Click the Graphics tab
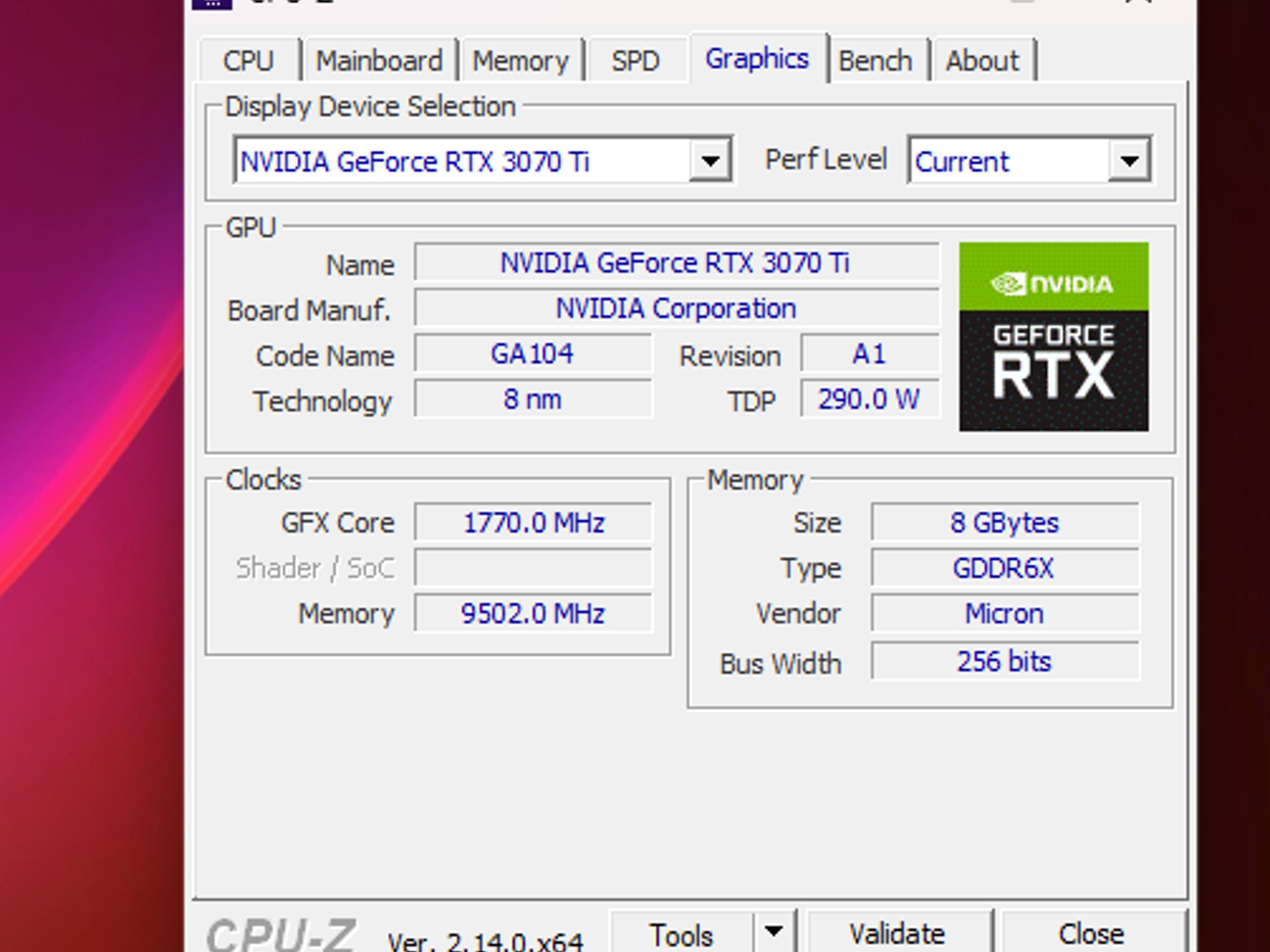 coord(757,59)
